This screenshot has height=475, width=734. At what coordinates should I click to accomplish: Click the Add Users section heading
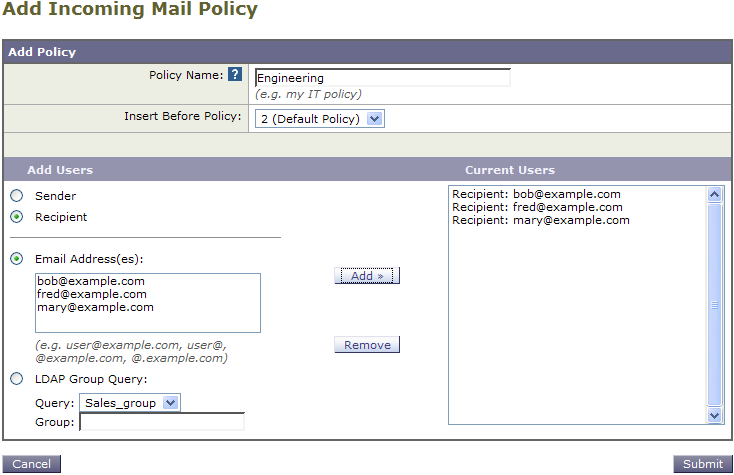pyautogui.click(x=60, y=170)
